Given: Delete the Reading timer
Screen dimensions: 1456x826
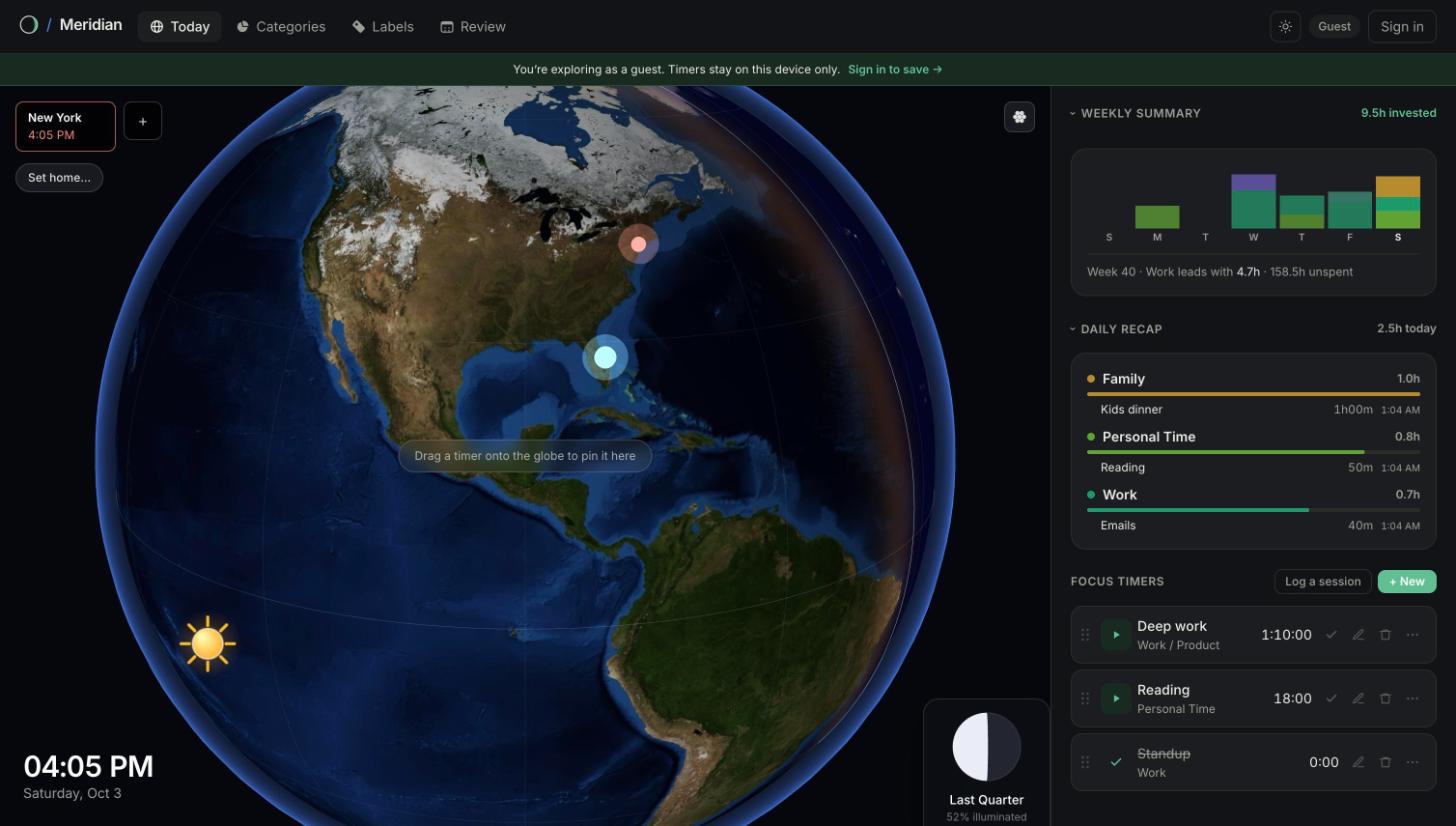Looking at the screenshot, I should (1385, 699).
